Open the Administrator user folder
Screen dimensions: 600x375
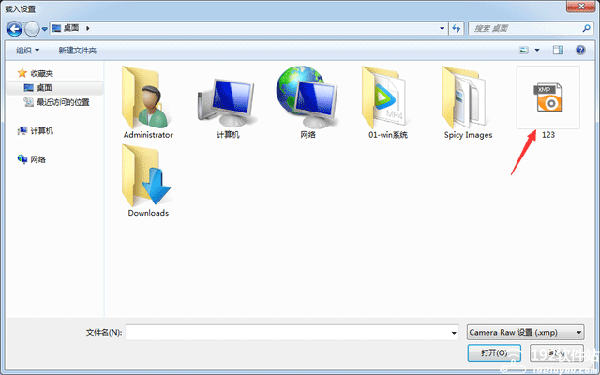(x=148, y=103)
